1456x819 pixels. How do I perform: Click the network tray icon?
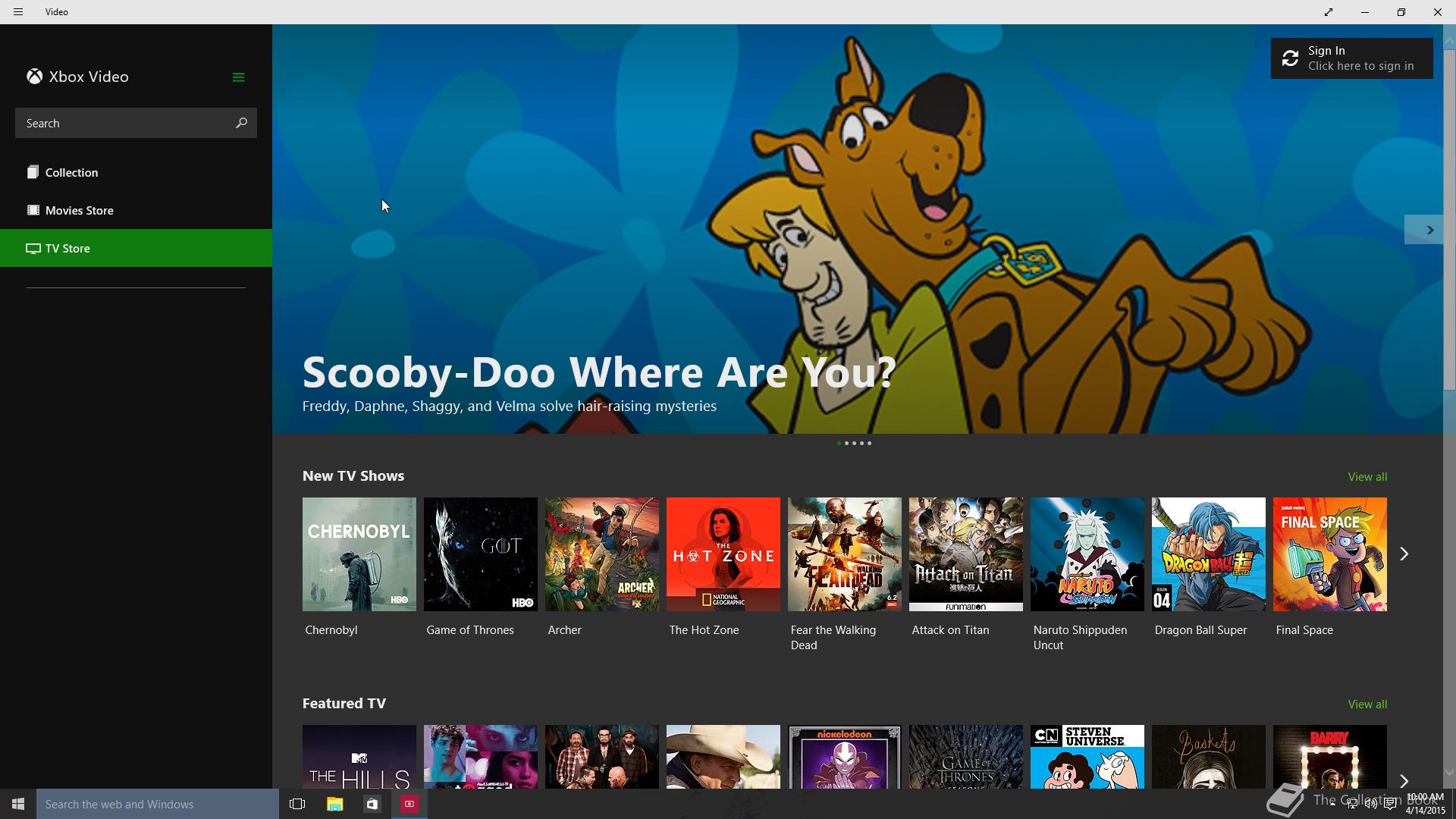1352,804
